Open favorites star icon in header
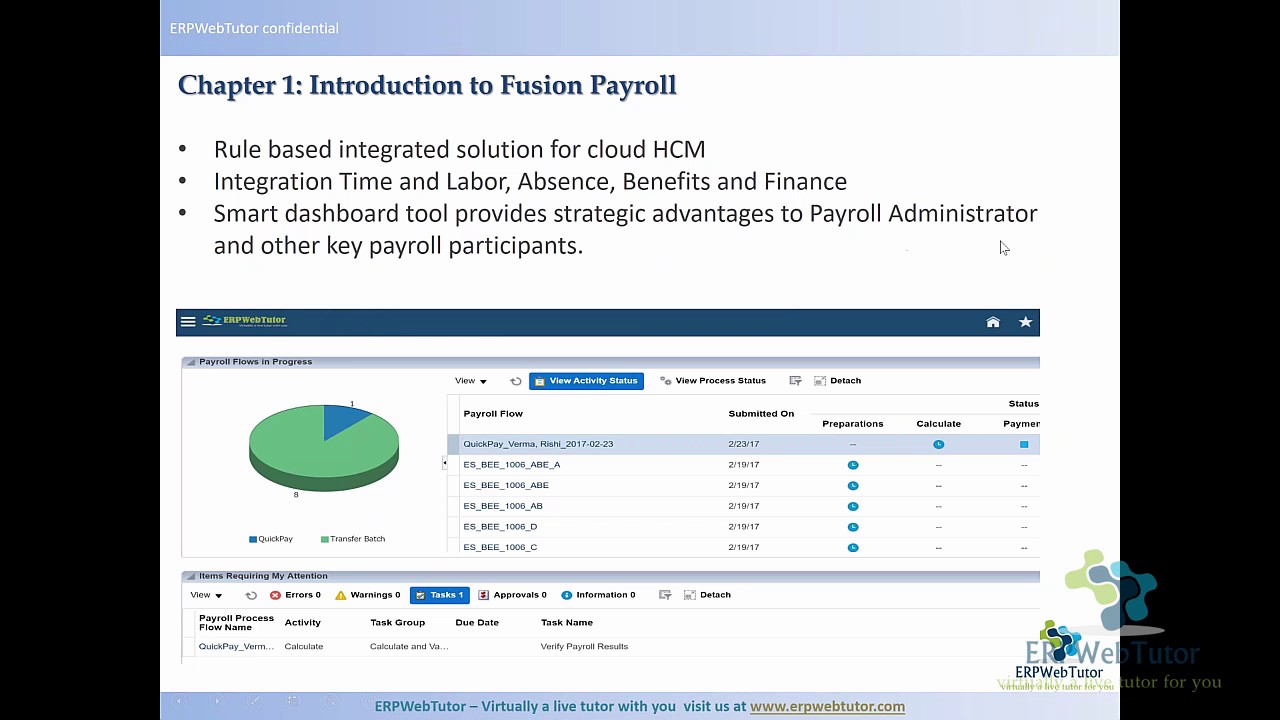Screen dimensions: 1280x720 pos(1025,322)
